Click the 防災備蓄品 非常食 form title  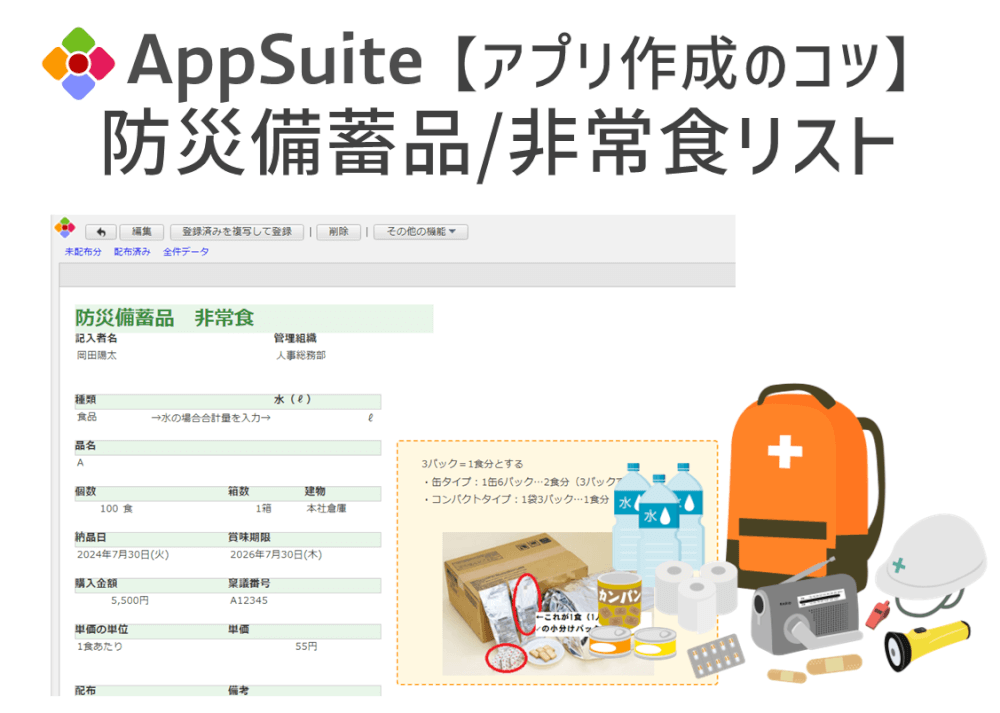point(165,319)
